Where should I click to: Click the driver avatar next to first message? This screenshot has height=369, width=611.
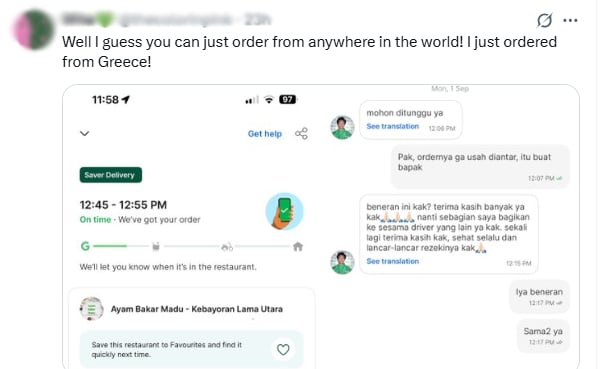click(342, 127)
